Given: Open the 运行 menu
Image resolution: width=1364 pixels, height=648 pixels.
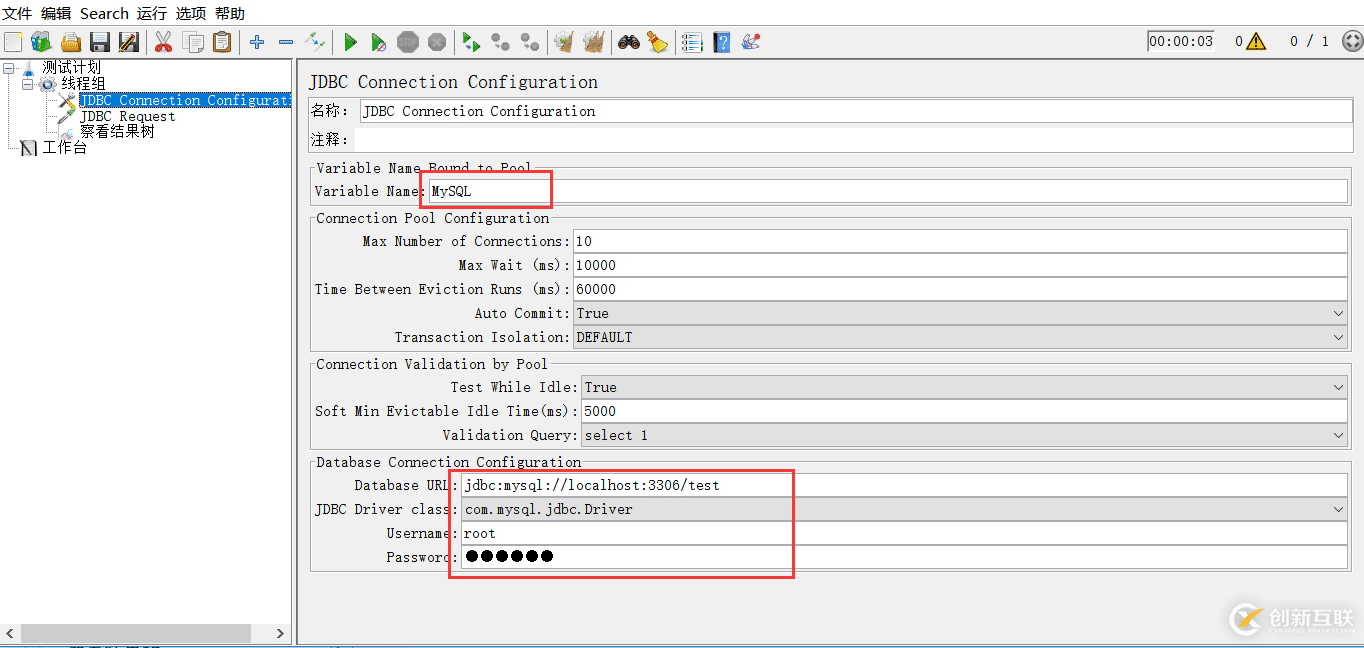Looking at the screenshot, I should click(152, 13).
